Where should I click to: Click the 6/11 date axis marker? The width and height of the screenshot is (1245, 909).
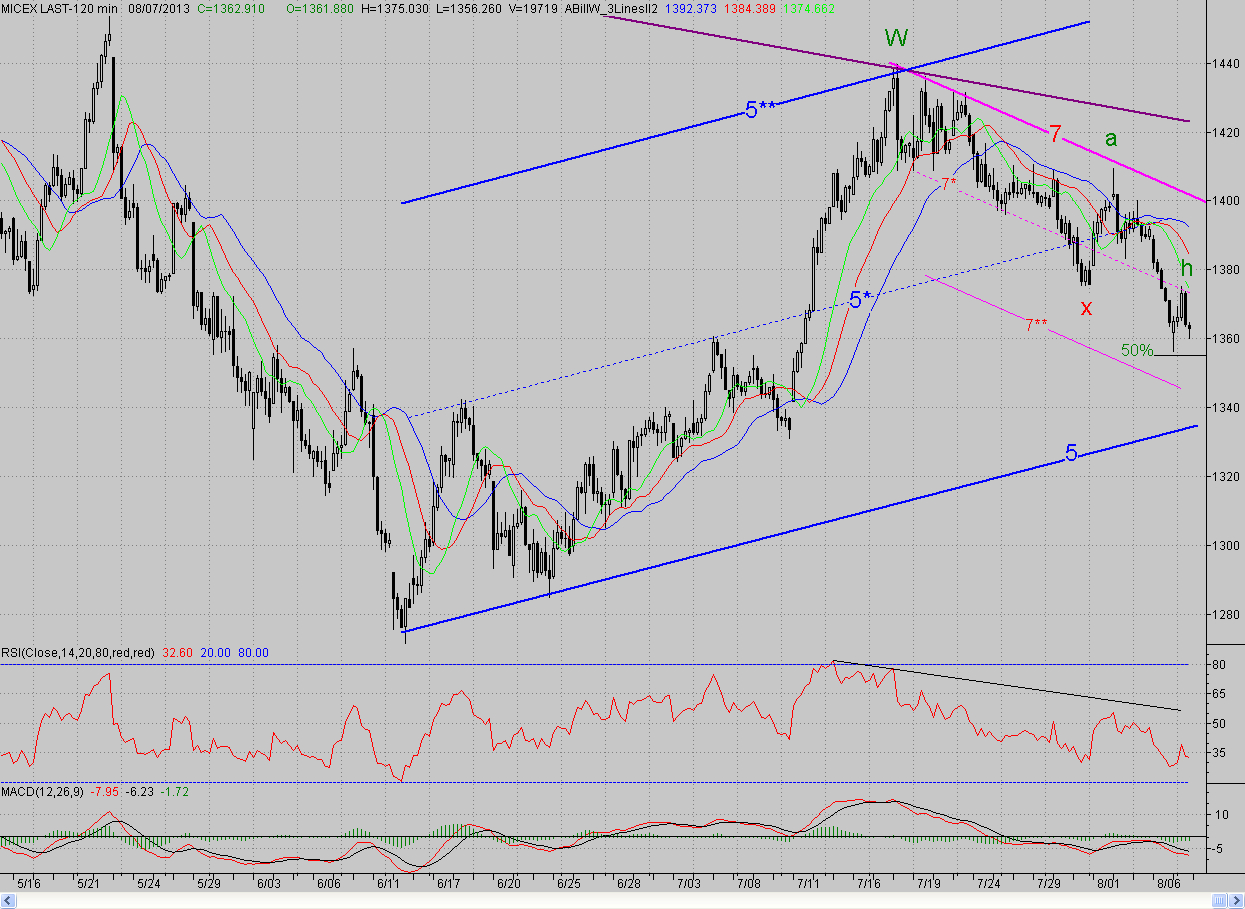point(390,884)
